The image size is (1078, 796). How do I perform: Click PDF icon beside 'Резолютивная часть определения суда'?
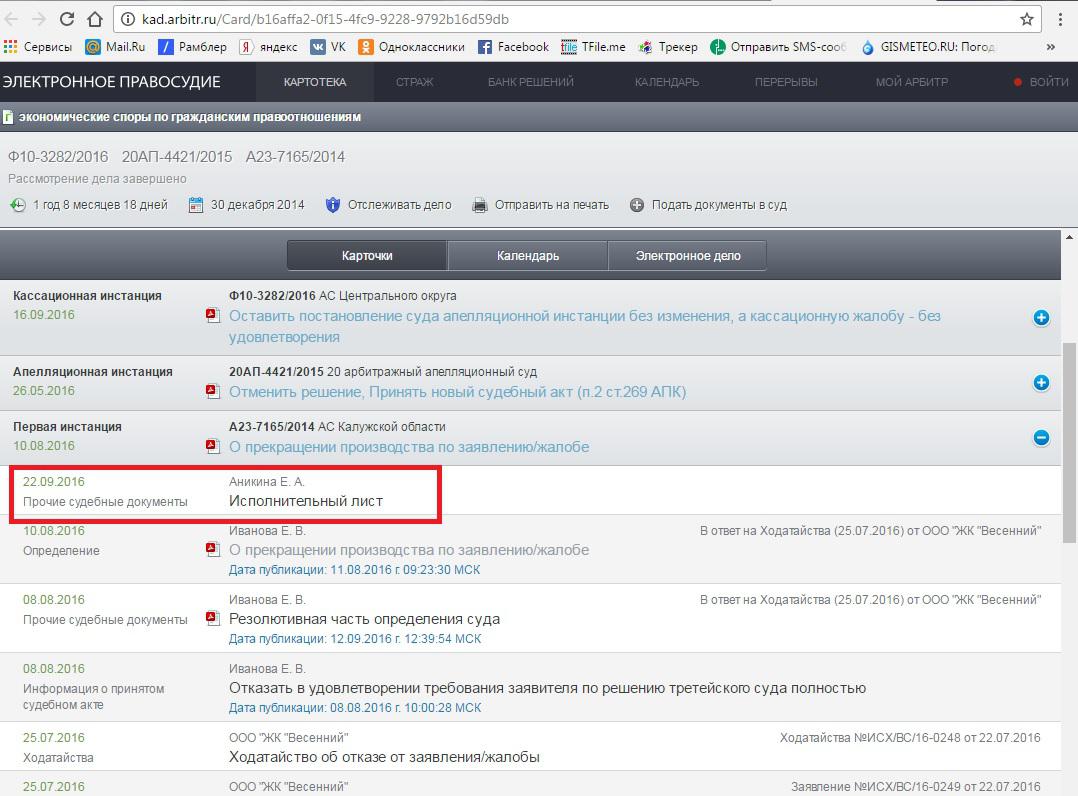[x=212, y=618]
